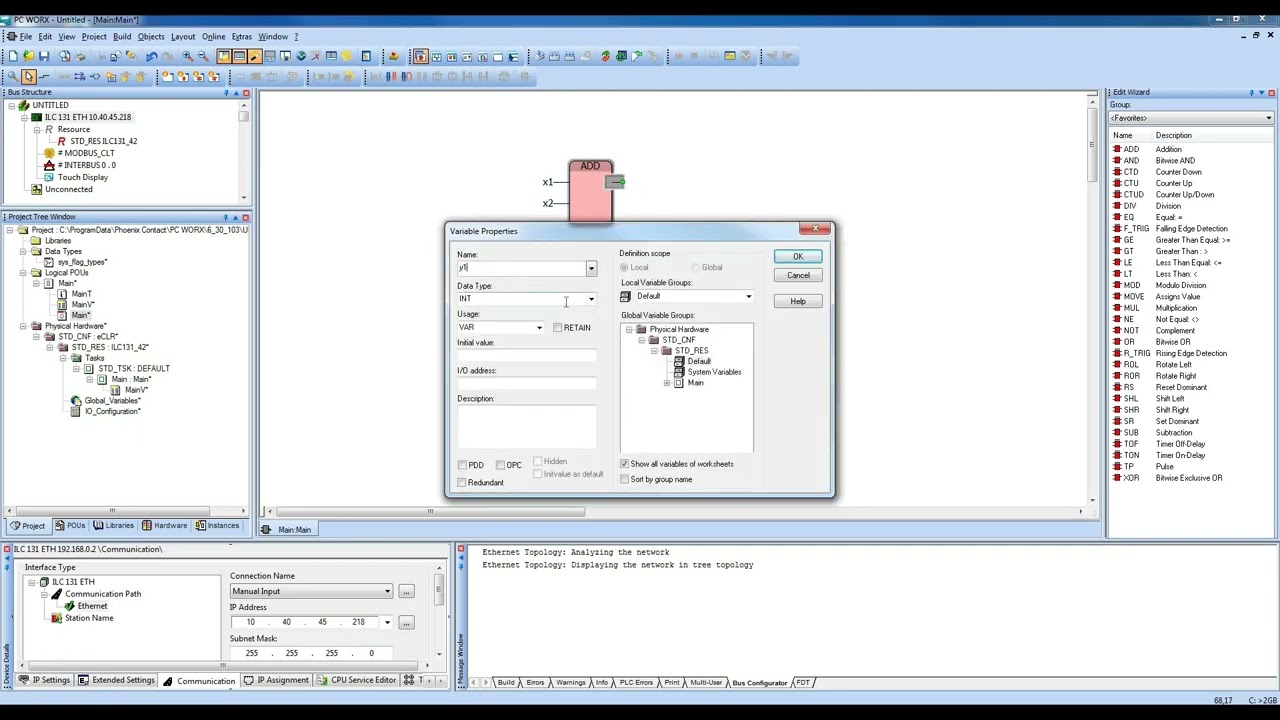
Task: Click the Zoom out magnifier icon
Action: click(203, 56)
